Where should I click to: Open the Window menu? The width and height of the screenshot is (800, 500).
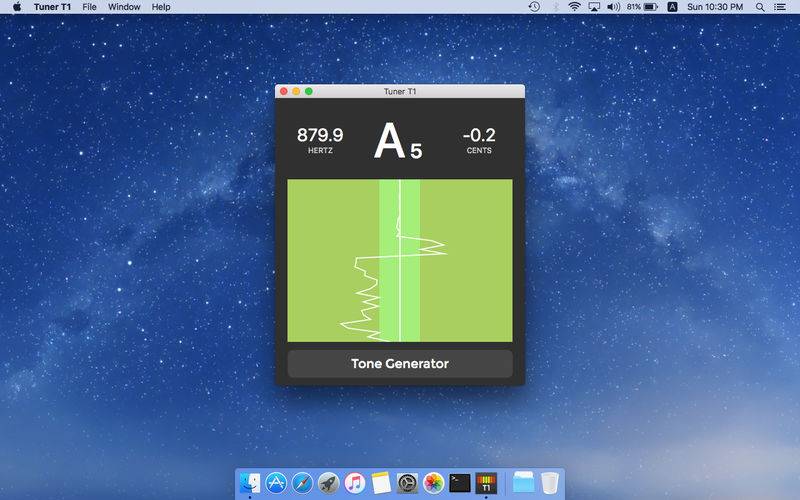[x=124, y=7]
